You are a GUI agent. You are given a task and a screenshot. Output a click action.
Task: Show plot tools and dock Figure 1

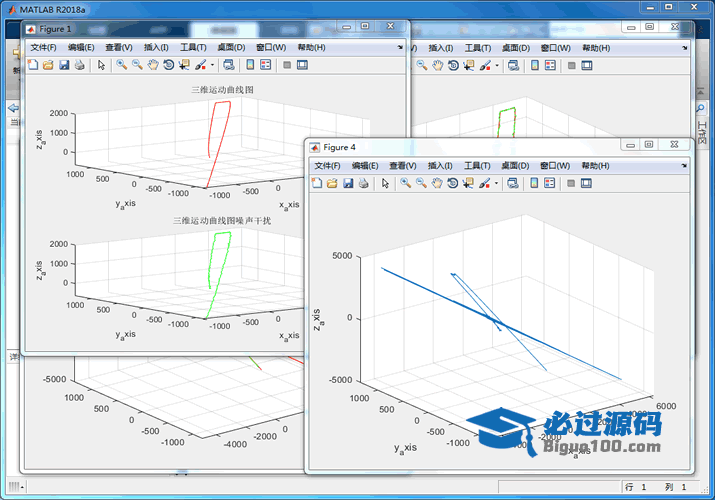(x=302, y=65)
